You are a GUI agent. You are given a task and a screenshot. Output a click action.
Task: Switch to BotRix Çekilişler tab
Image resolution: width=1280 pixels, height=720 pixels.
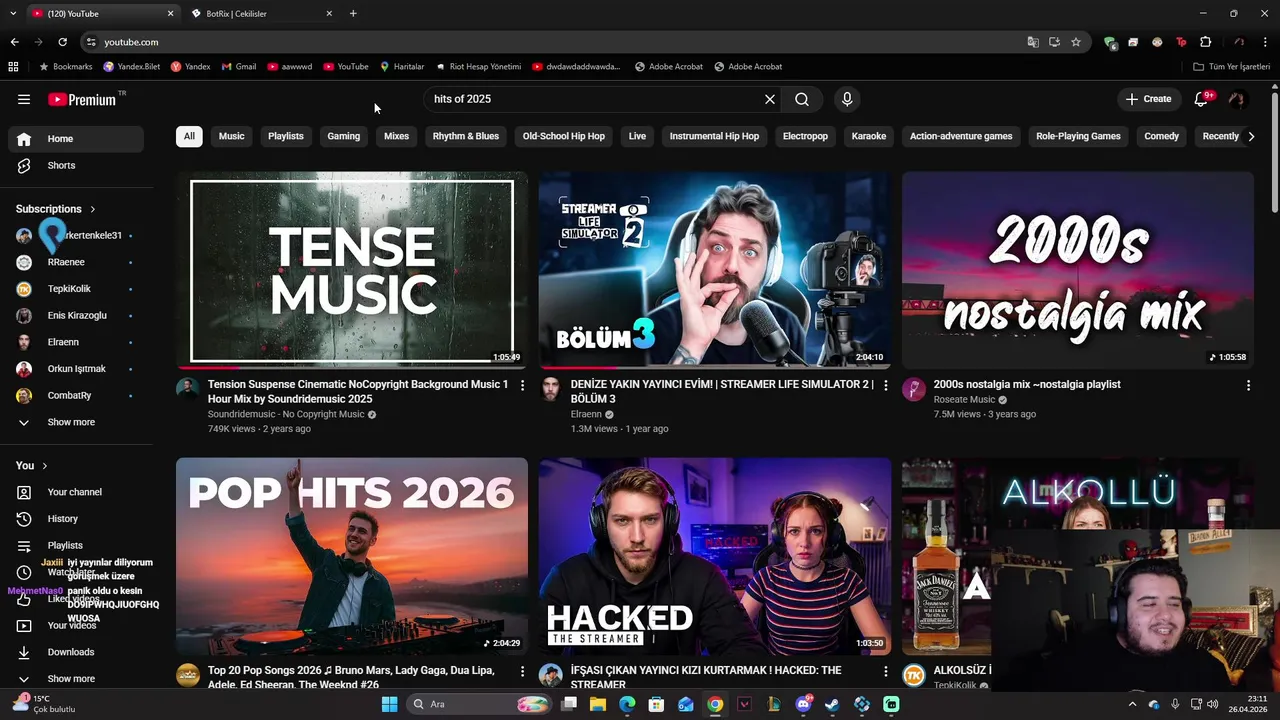coord(260,14)
